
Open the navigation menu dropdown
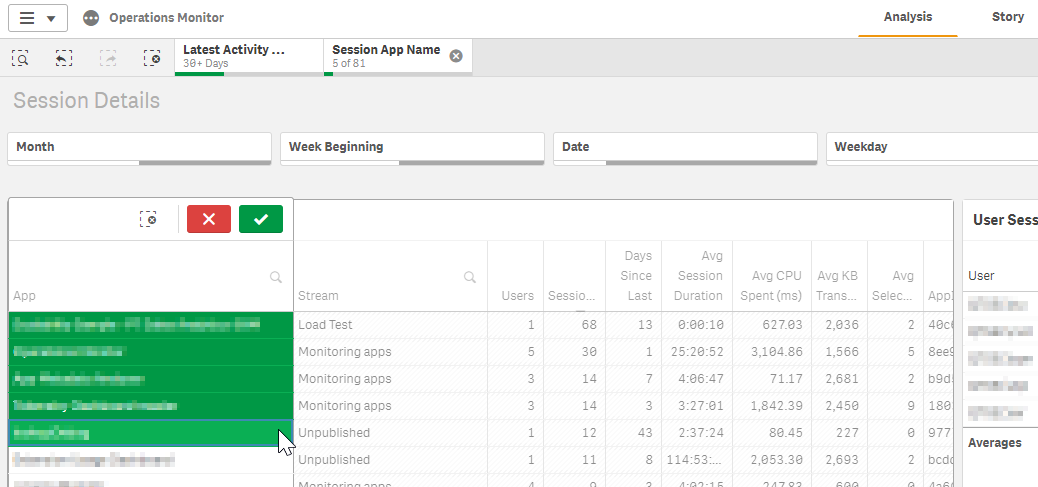(38, 18)
